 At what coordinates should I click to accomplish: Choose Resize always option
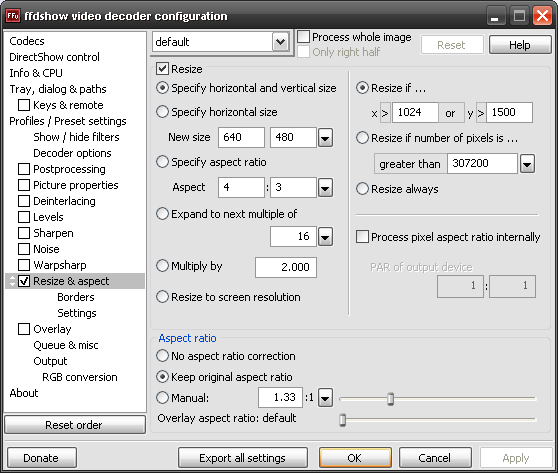362,189
